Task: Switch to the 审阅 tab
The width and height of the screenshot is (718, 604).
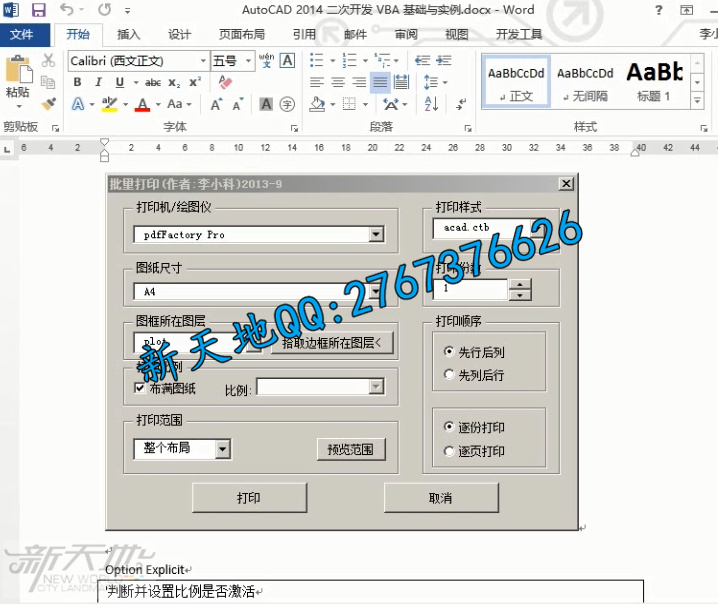Action: (406, 34)
